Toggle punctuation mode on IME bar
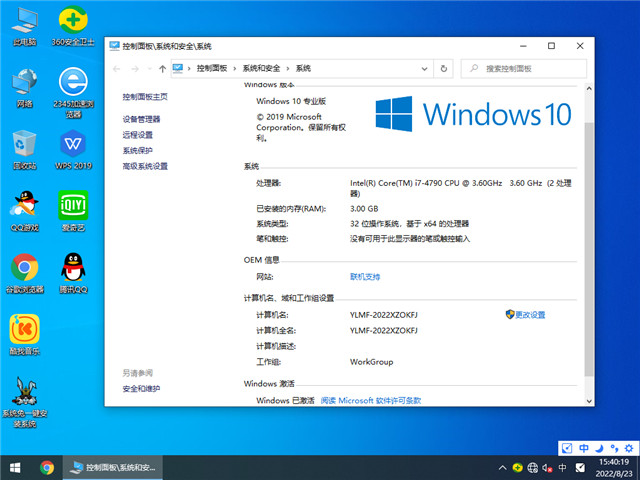This screenshot has height=480, width=640. 614,448
